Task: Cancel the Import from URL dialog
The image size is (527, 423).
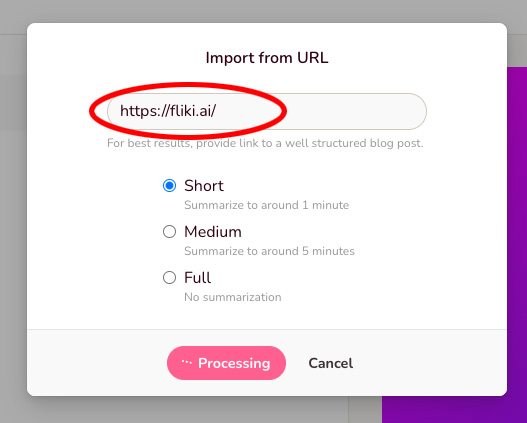Action: [331, 363]
